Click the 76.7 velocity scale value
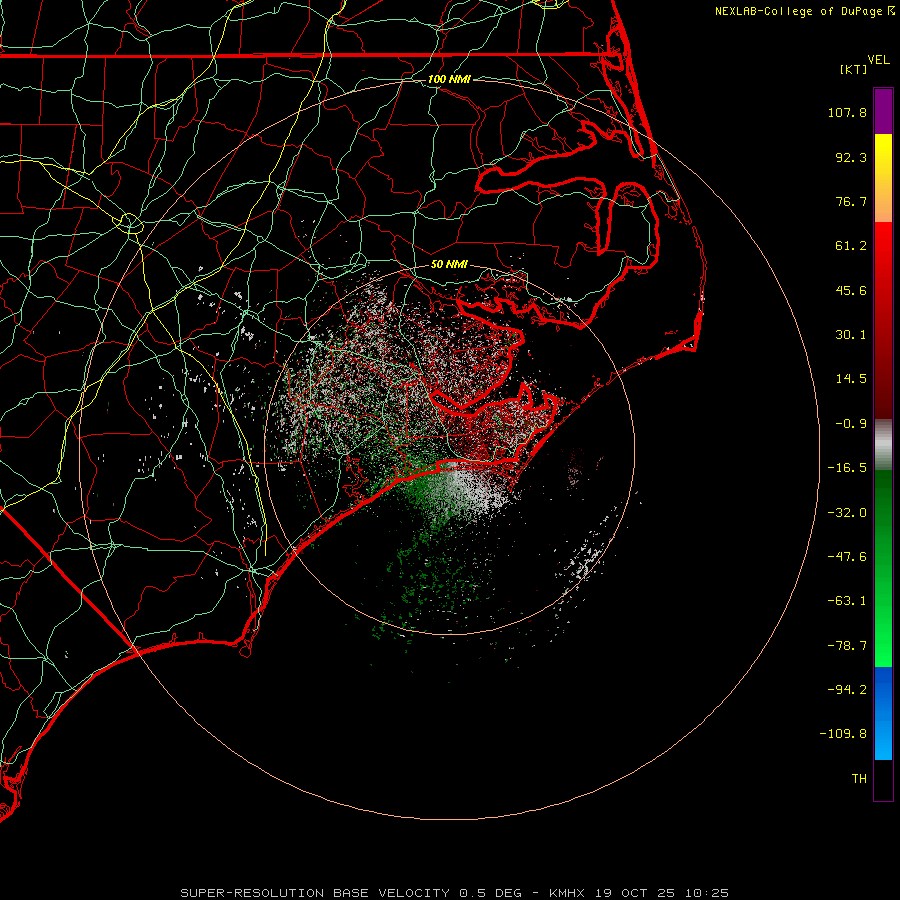 tap(851, 201)
